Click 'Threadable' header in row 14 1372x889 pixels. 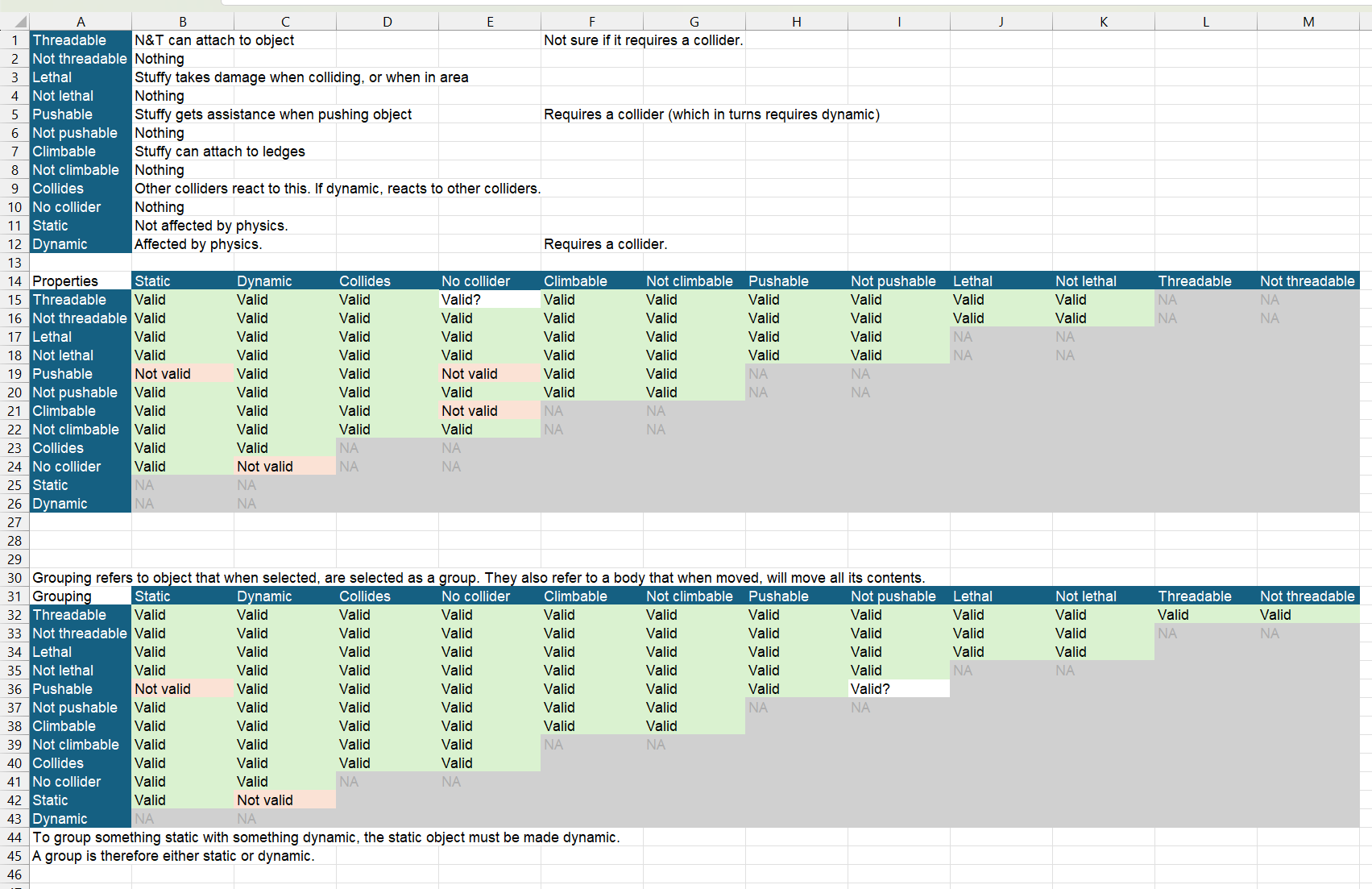(1206, 281)
